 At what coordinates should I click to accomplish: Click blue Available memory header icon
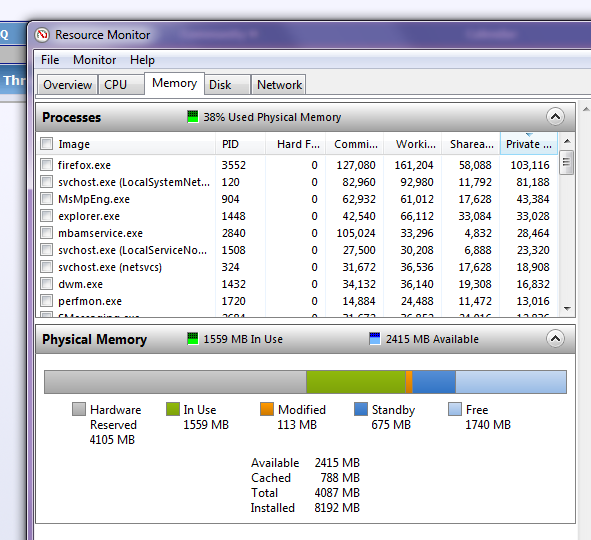pyautogui.click(x=375, y=338)
